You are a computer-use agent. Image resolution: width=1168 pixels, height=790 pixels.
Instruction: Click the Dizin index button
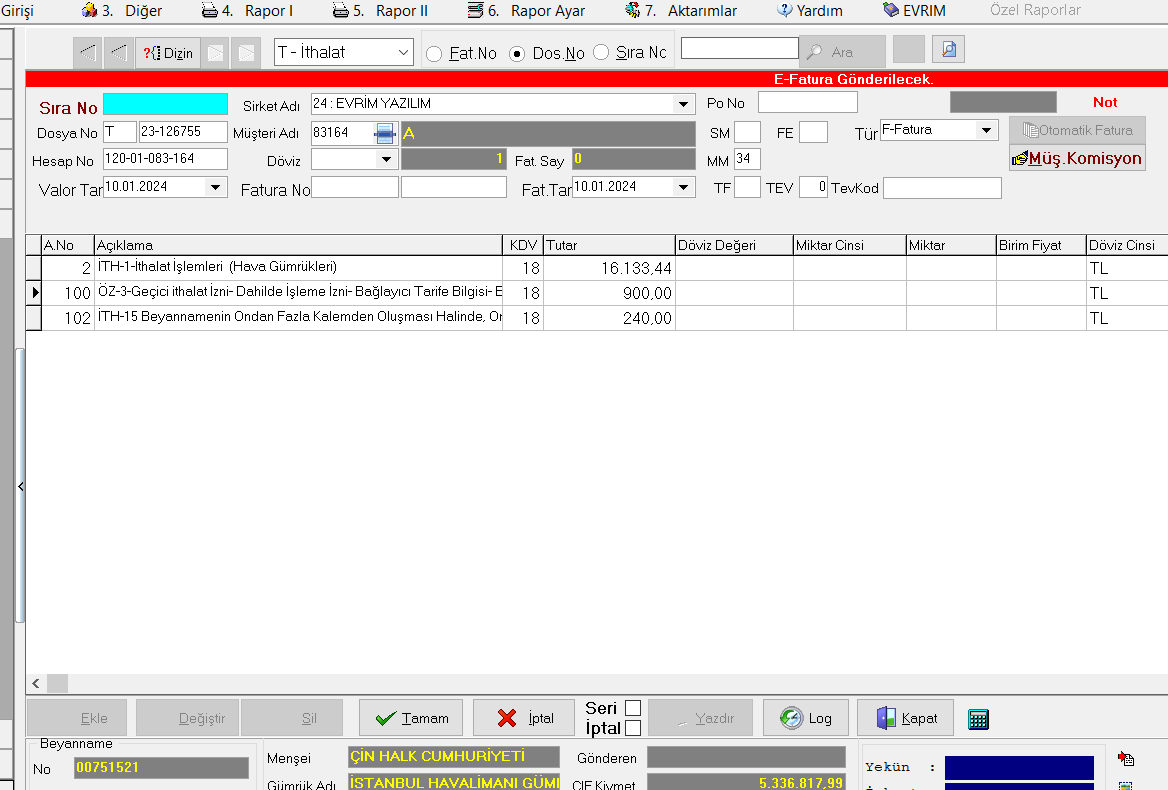167,53
